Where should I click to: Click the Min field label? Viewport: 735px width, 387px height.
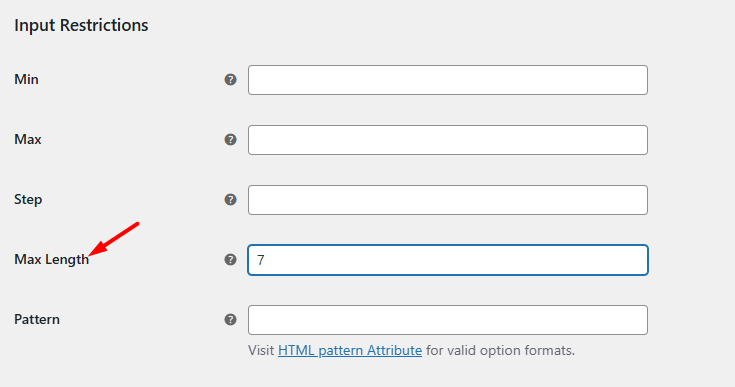click(x=26, y=79)
